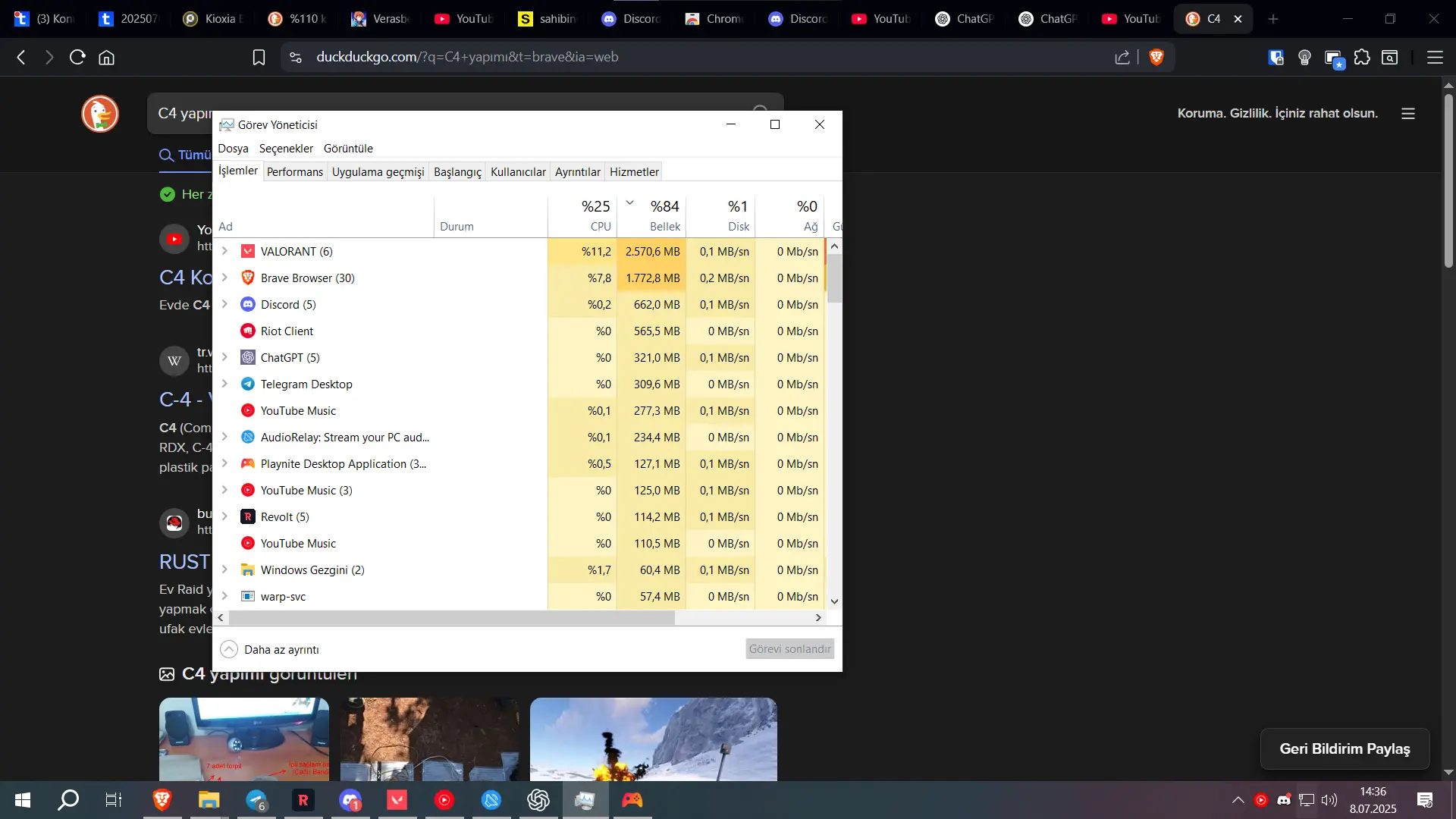Expand the Discord (5) process group
The image size is (1456, 819).
click(224, 304)
